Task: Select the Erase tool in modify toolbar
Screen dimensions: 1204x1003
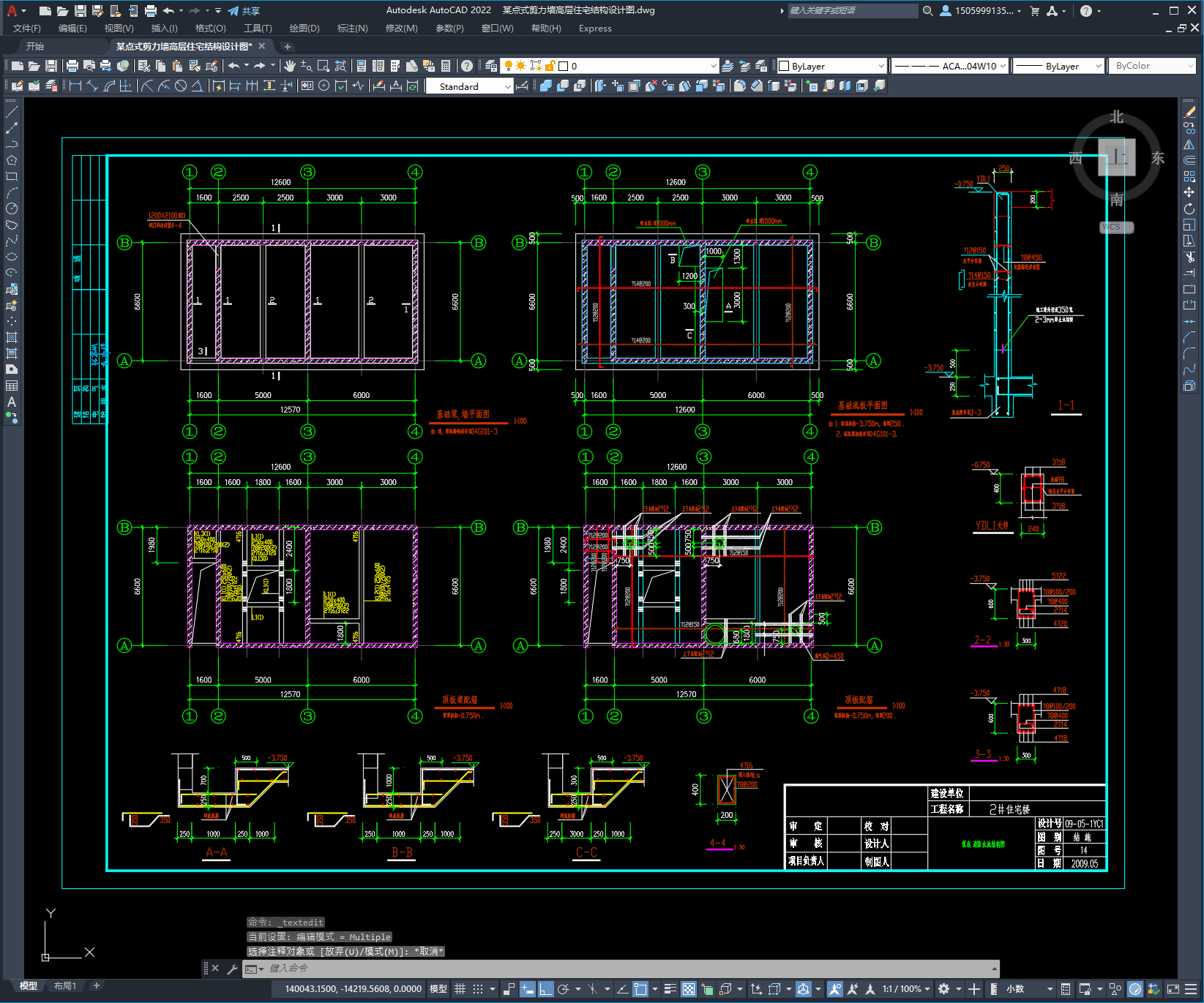Action: [x=1189, y=112]
